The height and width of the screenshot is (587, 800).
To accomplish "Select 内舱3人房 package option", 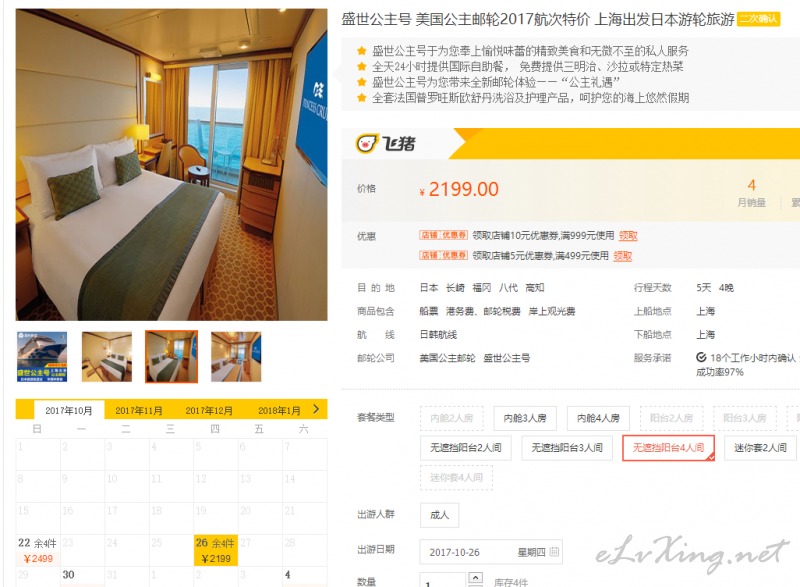I will tap(525, 418).
